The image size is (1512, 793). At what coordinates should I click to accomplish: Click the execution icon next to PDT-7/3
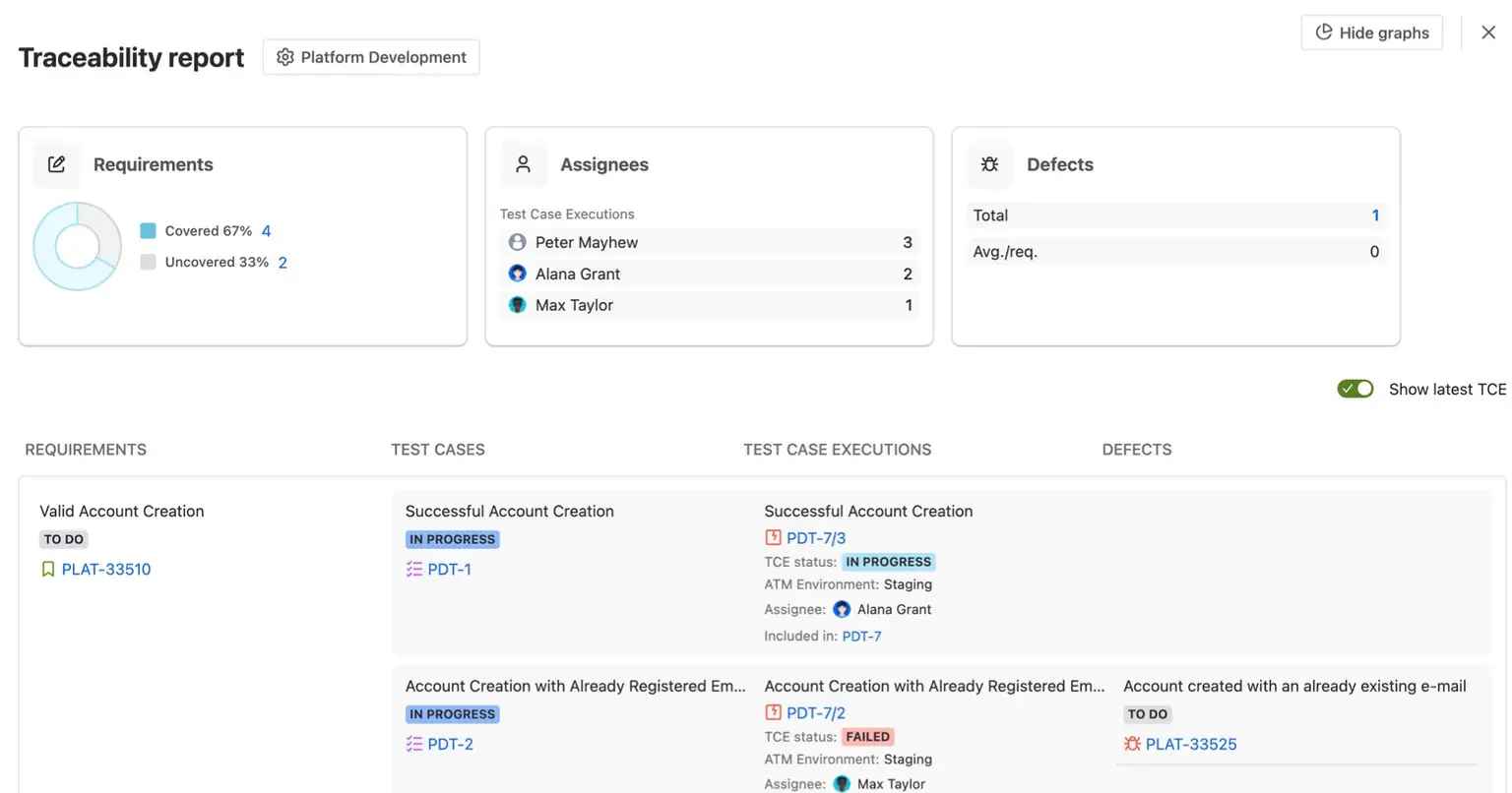pos(772,537)
